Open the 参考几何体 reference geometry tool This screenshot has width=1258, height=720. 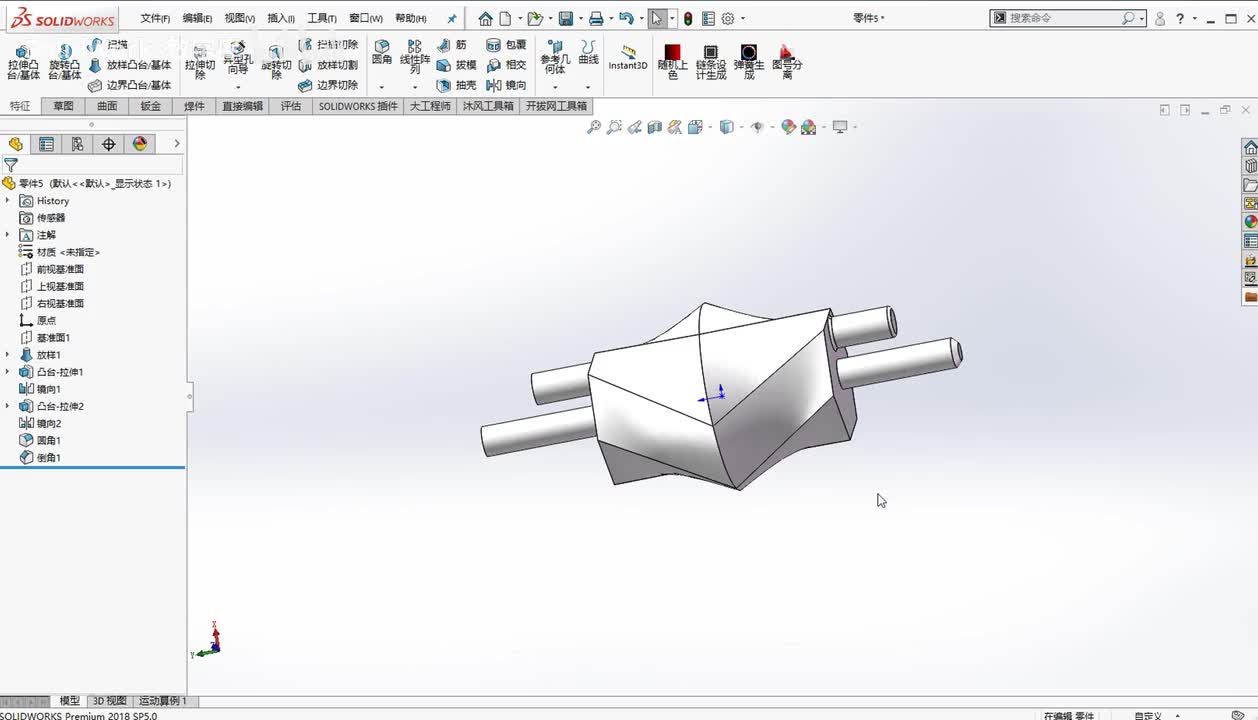[555, 57]
